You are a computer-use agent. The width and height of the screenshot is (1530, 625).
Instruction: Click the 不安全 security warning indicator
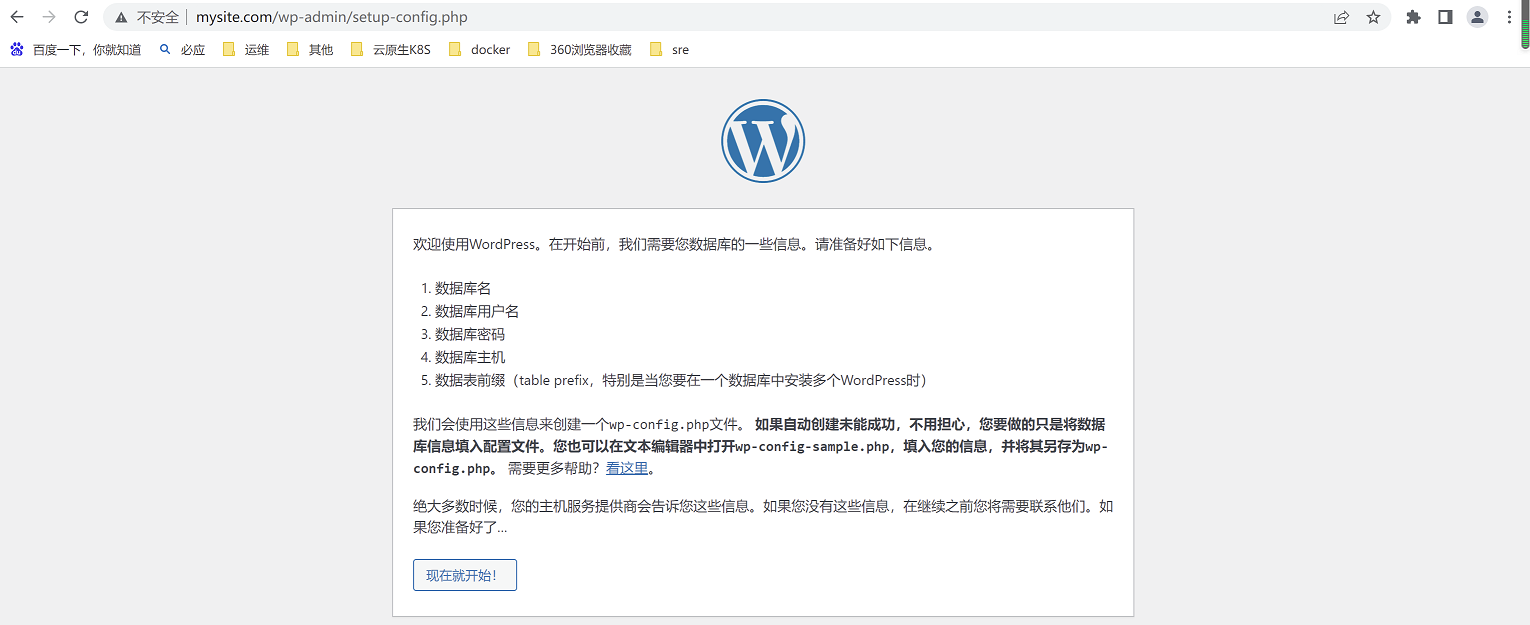point(147,17)
